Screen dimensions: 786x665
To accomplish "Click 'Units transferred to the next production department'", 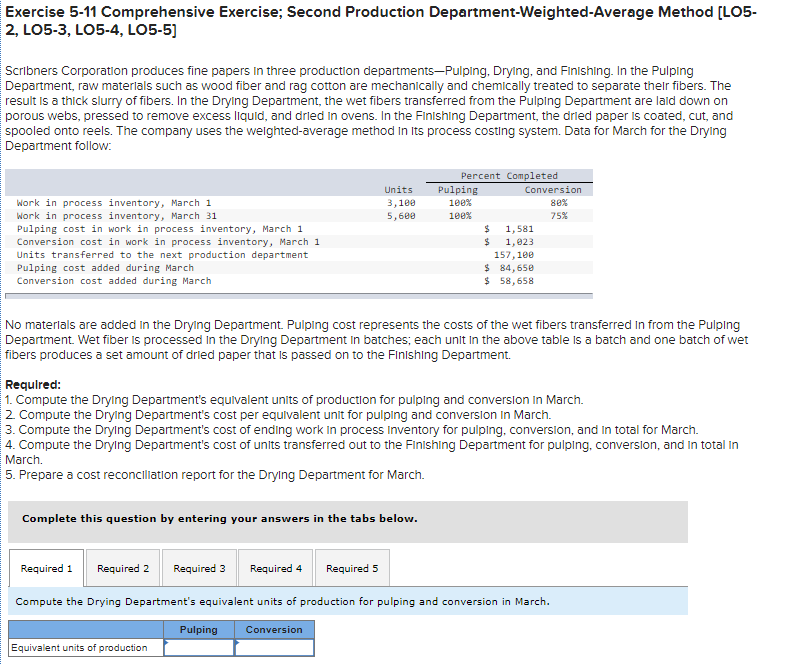I will [x=162, y=255].
